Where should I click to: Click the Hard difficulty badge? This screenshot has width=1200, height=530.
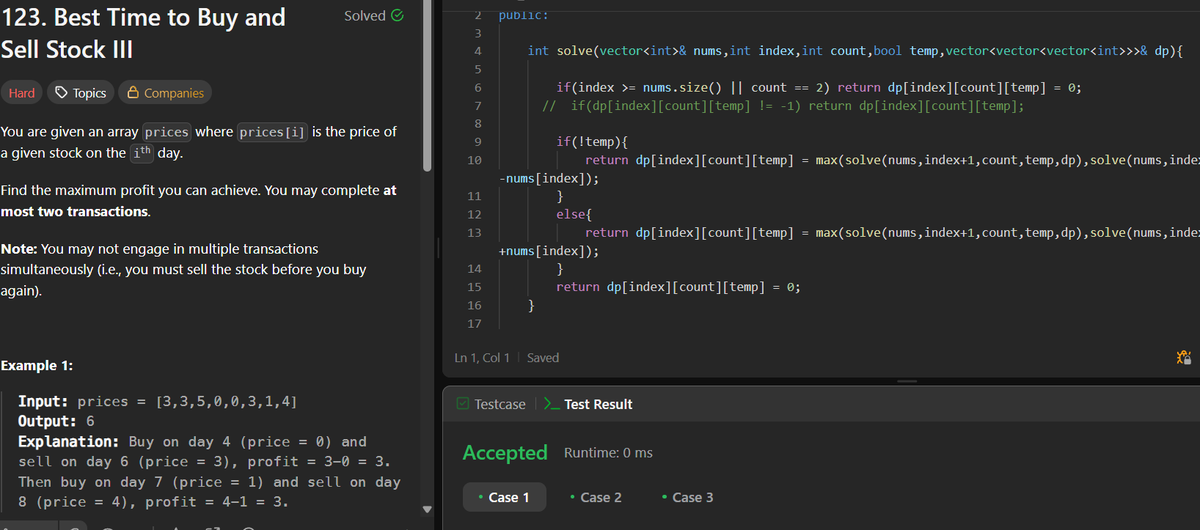pos(22,93)
